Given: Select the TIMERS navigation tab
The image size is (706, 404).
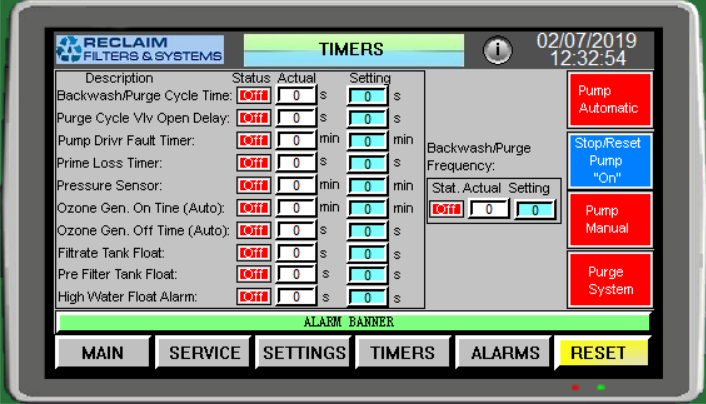Looking at the screenshot, I should point(403,353).
